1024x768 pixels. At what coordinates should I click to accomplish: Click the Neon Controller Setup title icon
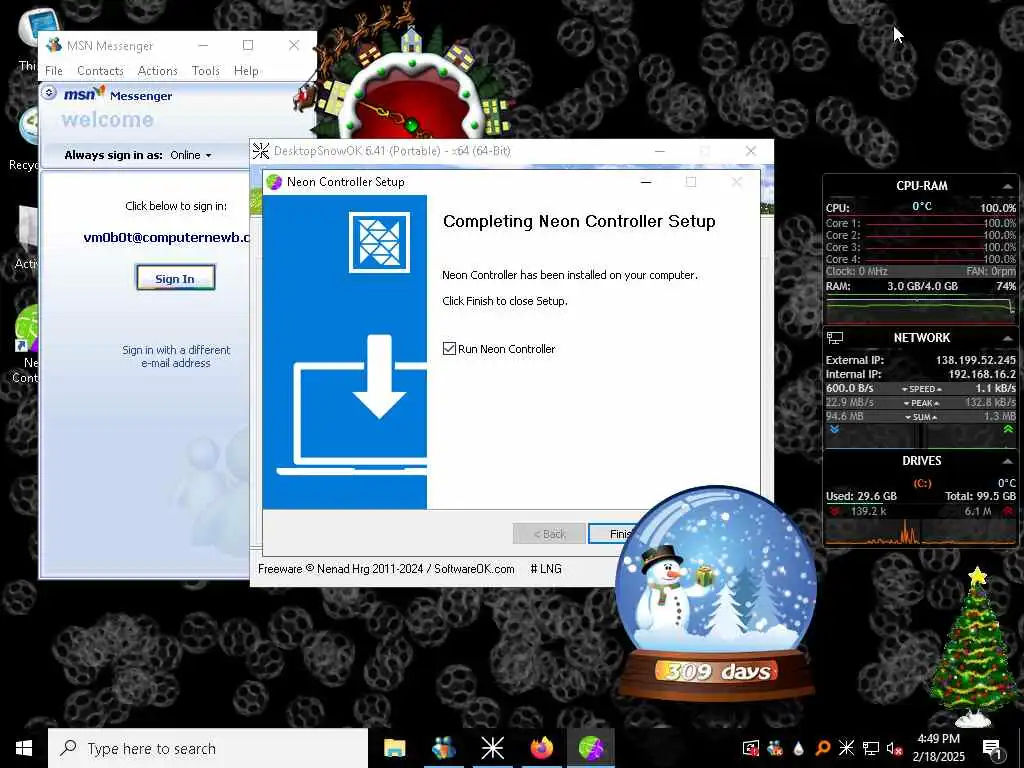coord(274,182)
